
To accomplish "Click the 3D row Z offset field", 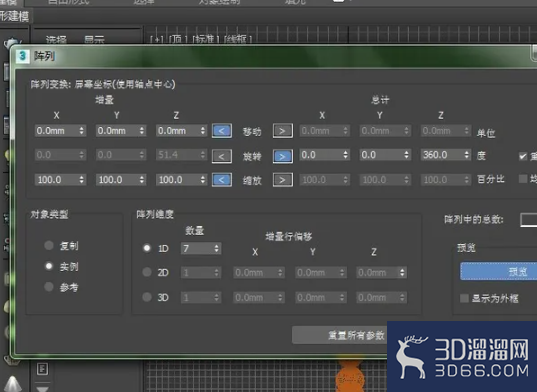I will pos(382,297).
